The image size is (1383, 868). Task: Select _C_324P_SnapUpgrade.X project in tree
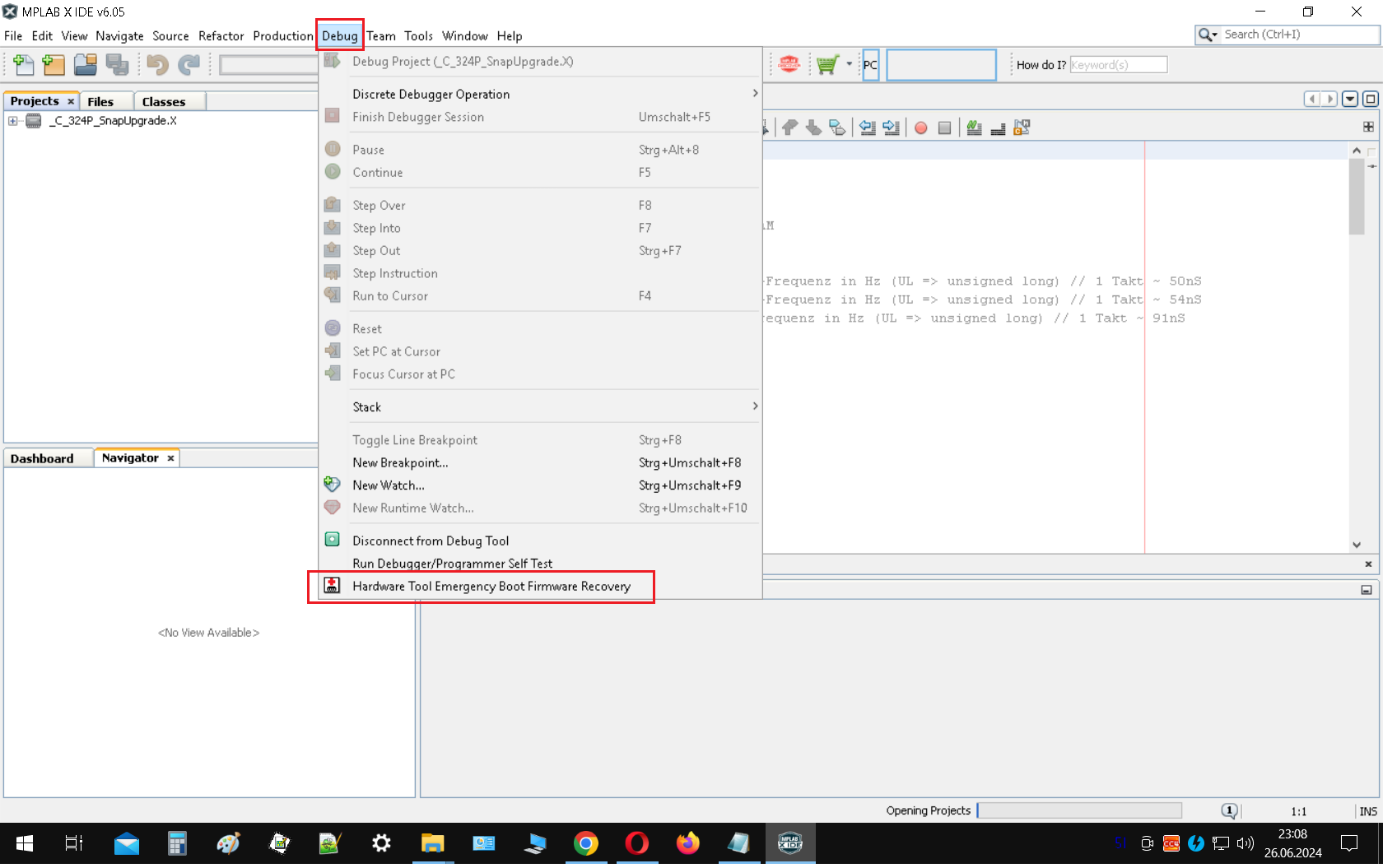(112, 121)
